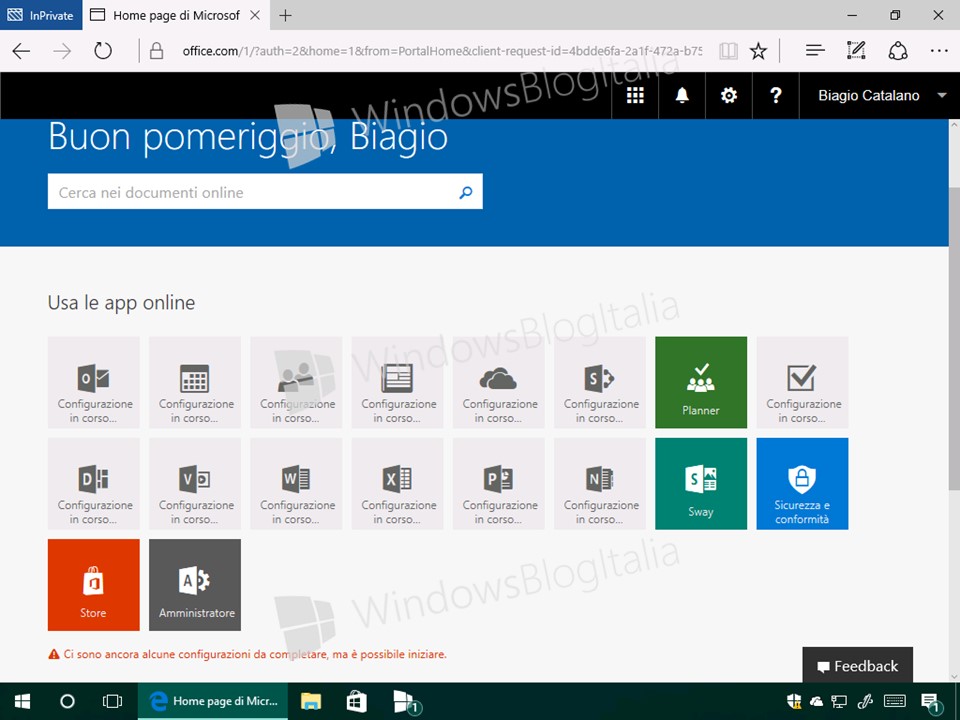This screenshot has width=960, height=720.
Task: Open the Excel Online tile
Action: pyautogui.click(x=397, y=484)
